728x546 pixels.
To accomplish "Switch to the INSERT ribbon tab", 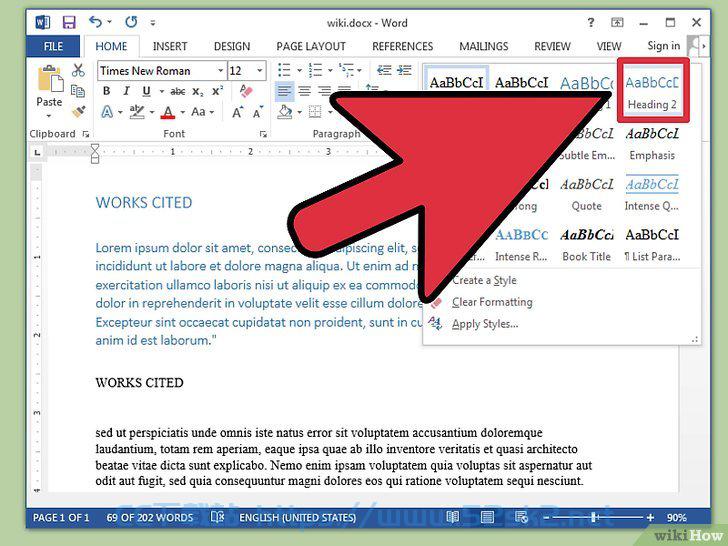I will (x=170, y=46).
